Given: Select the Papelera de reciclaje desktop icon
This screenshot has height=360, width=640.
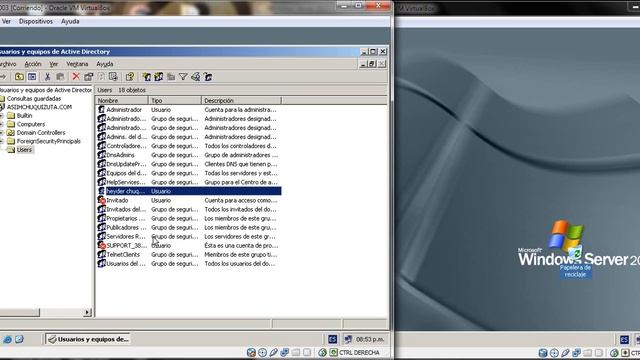Looking at the screenshot, I should point(576,262).
